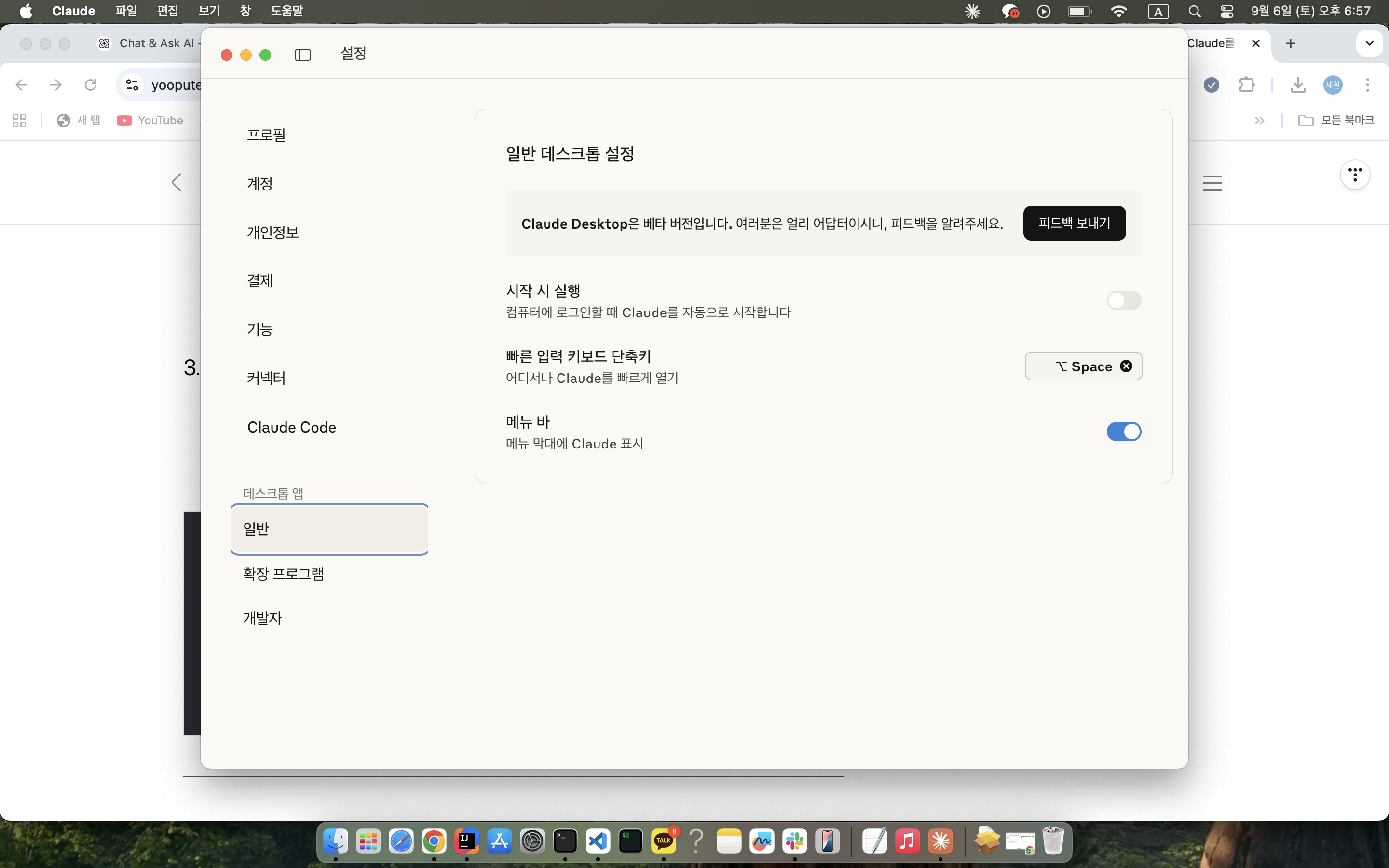
Task: Open the 새 탭 bookmark in Chrome
Action: 79,120
